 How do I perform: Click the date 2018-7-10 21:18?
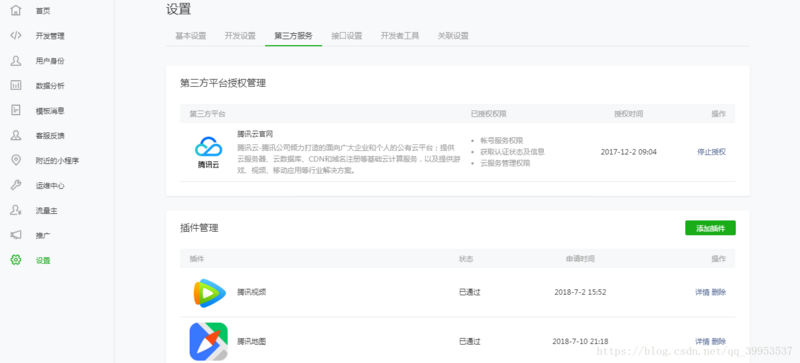pos(580,341)
